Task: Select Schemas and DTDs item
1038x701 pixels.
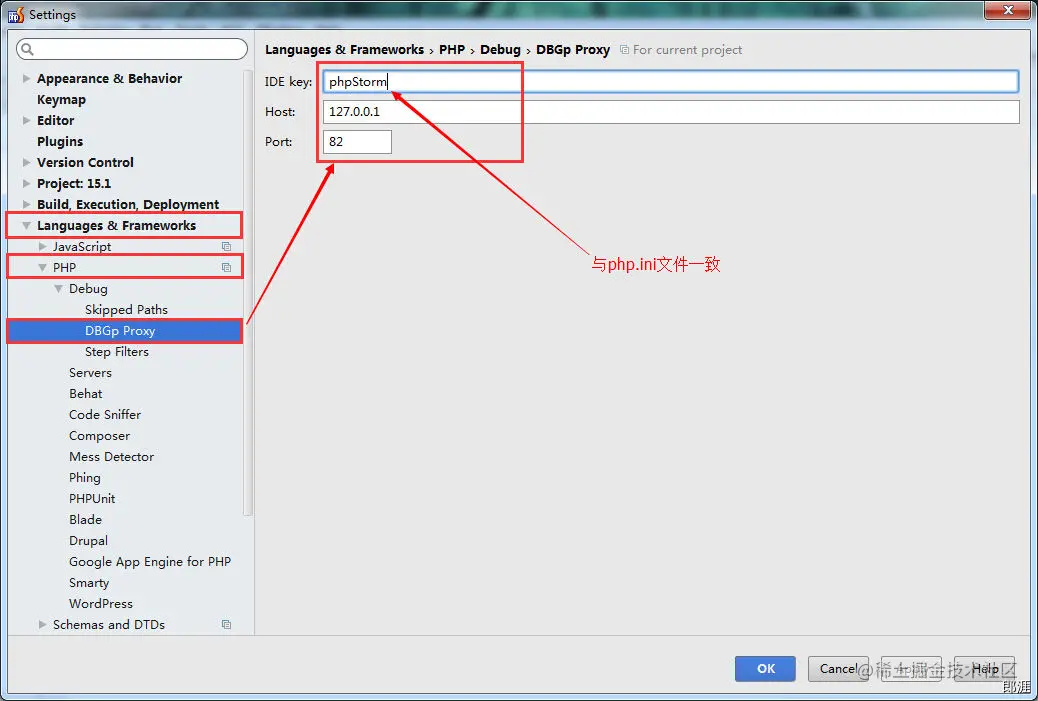Action: [x=109, y=624]
